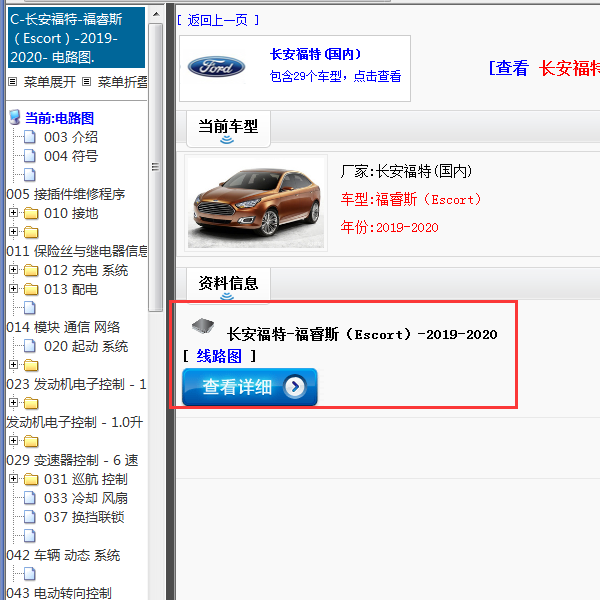Open the 长安福特 (国内) link
600x600 pixels.
point(315,54)
